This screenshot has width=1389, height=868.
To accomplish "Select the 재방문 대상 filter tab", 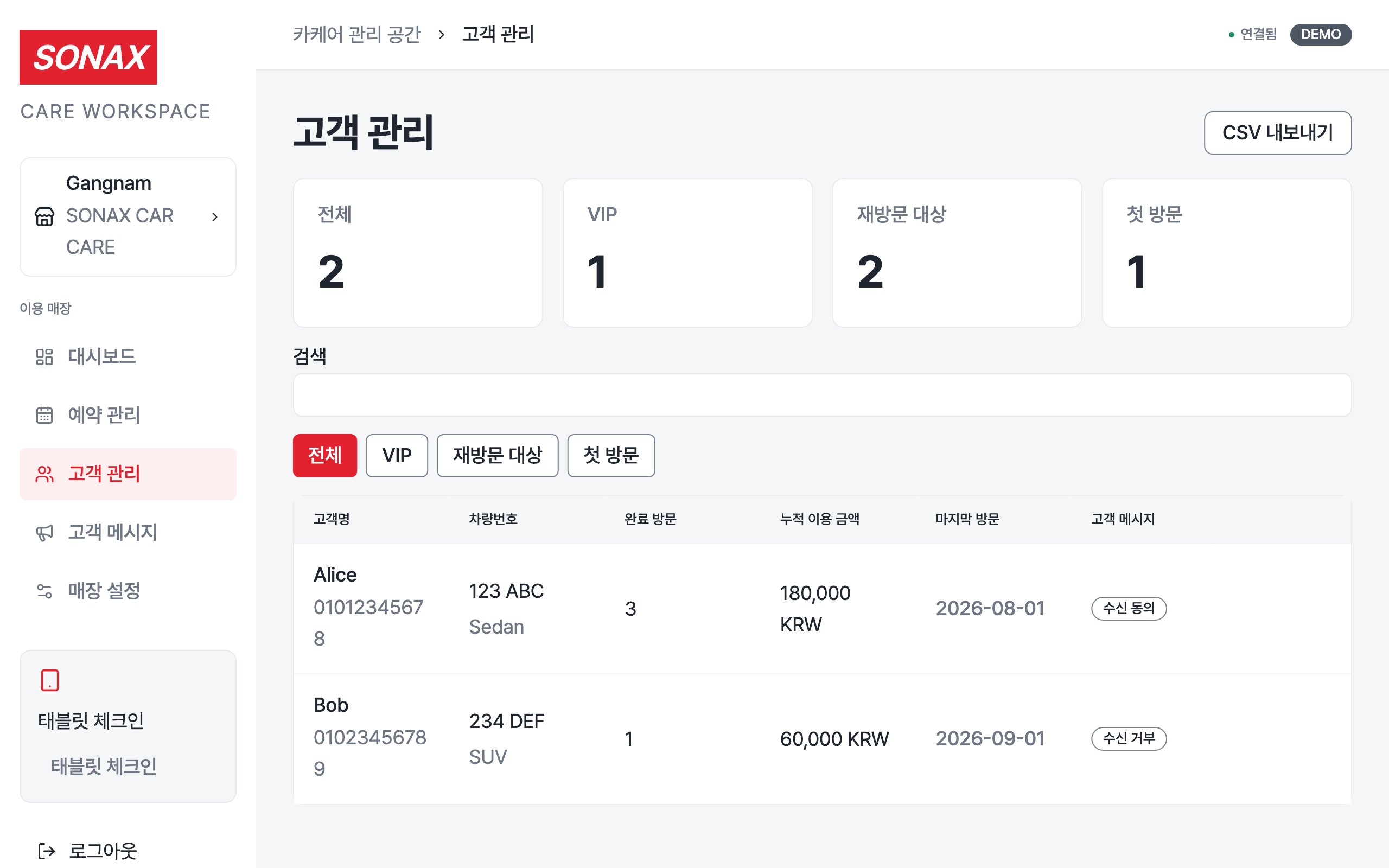I will tap(497, 455).
